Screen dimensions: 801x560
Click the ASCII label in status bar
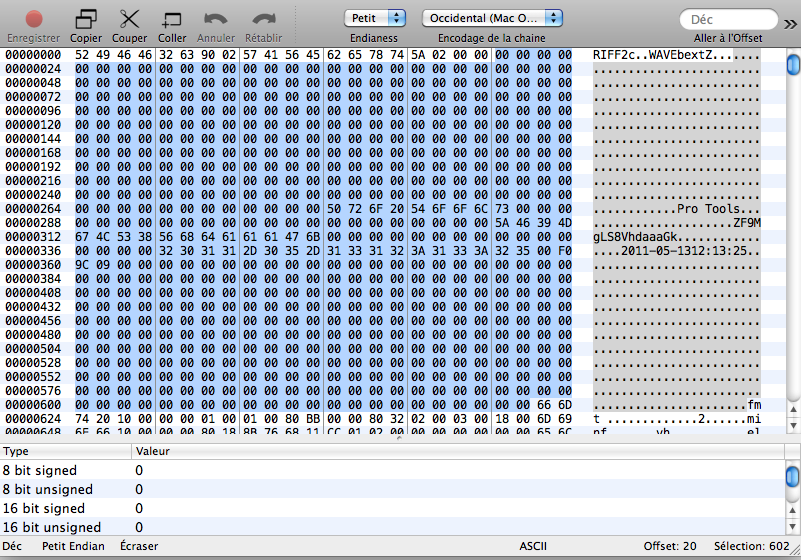(533, 546)
